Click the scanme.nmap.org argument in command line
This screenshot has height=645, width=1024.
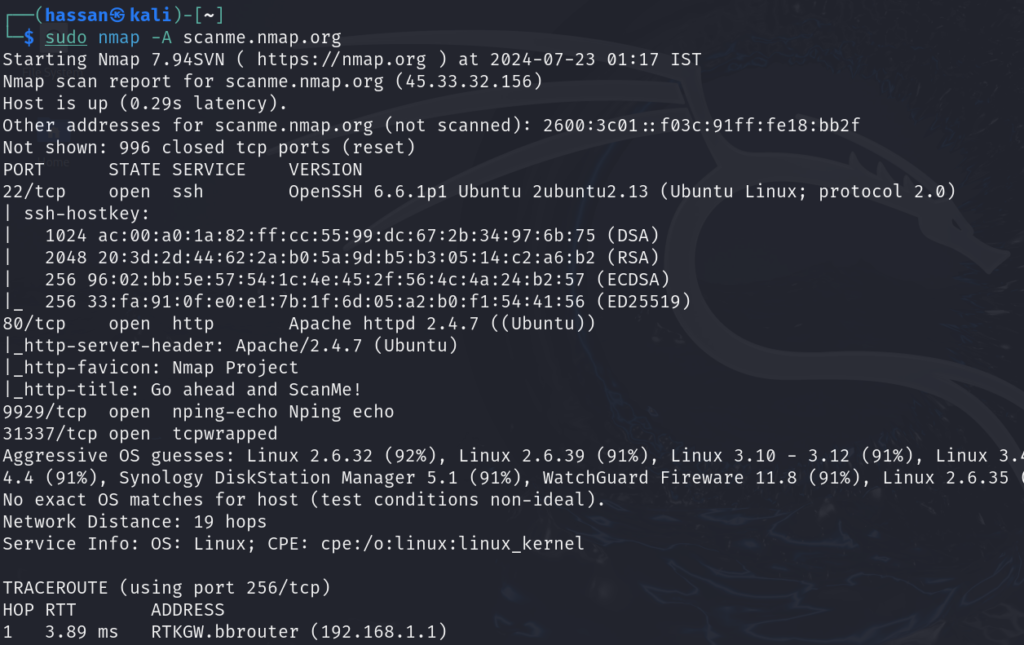(x=262, y=37)
